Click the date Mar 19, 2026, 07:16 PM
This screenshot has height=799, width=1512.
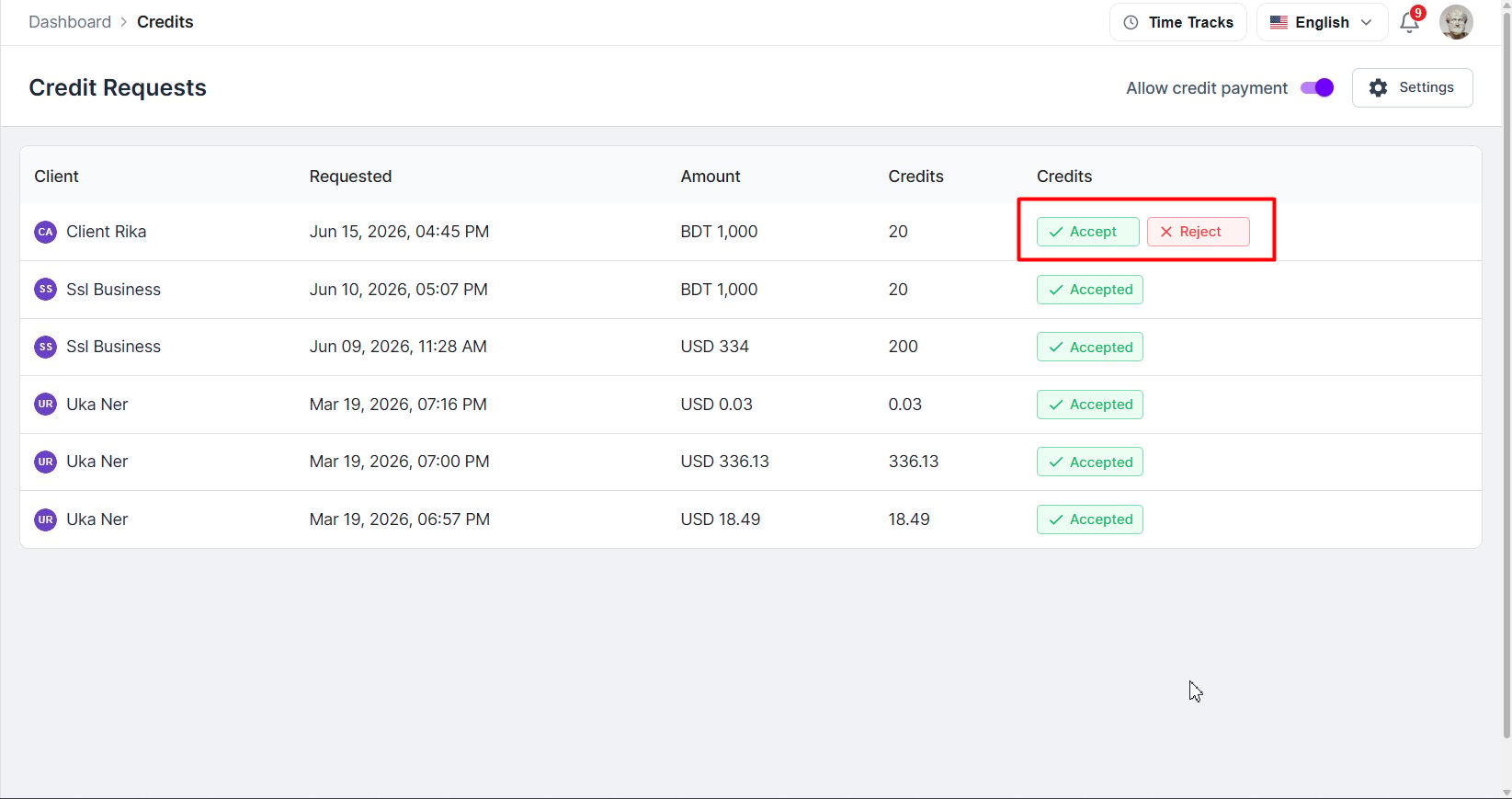pyautogui.click(x=398, y=405)
